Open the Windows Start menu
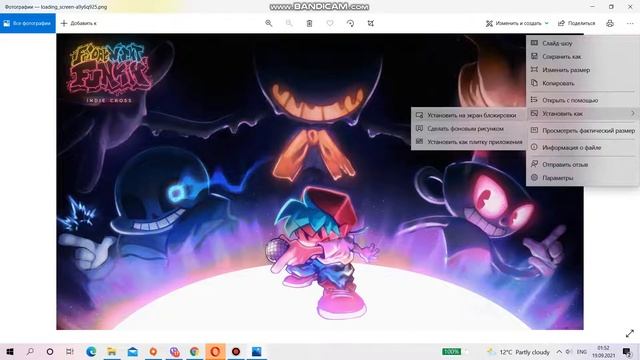 point(10,351)
